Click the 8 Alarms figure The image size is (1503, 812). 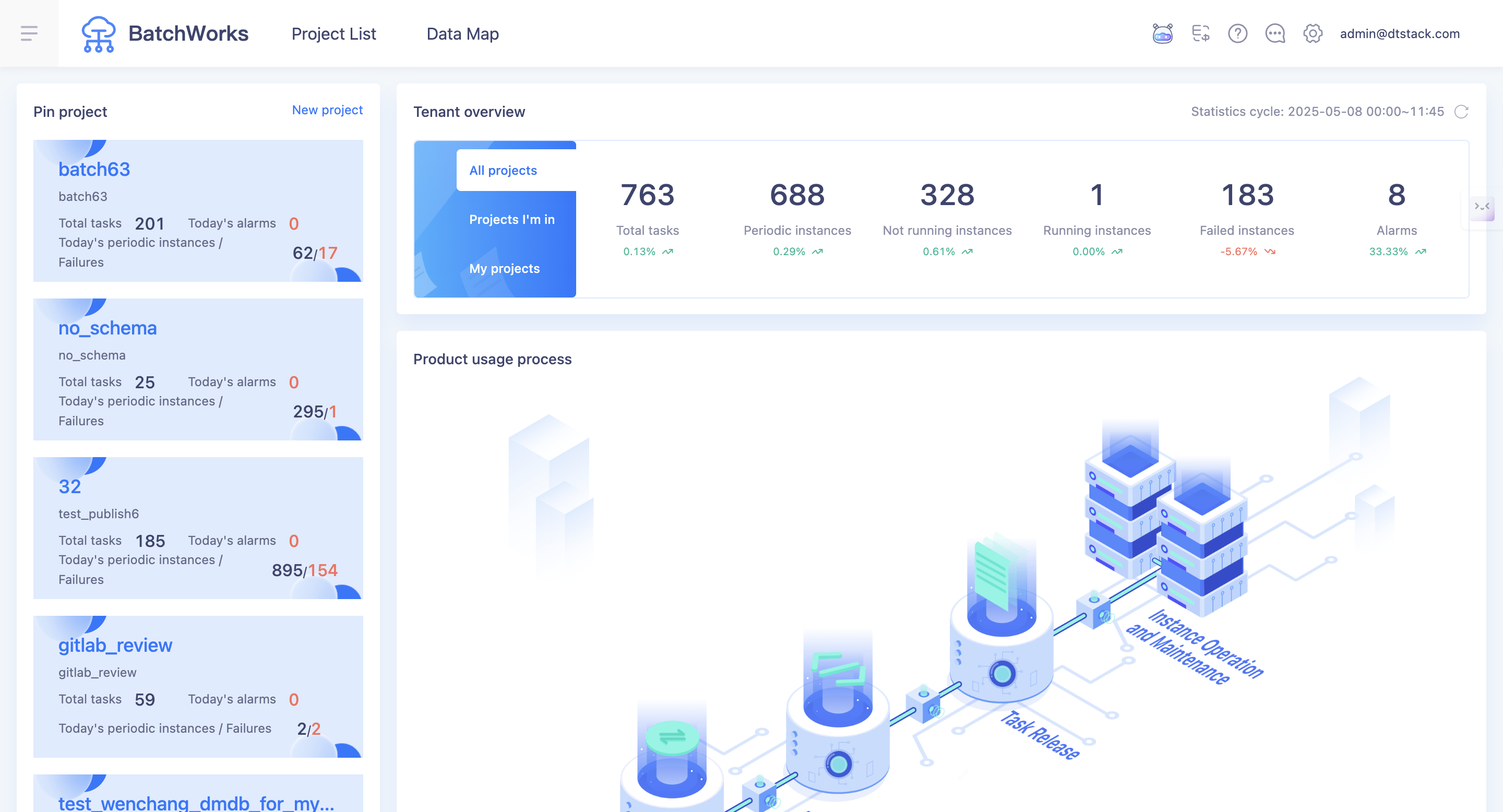point(1396,194)
